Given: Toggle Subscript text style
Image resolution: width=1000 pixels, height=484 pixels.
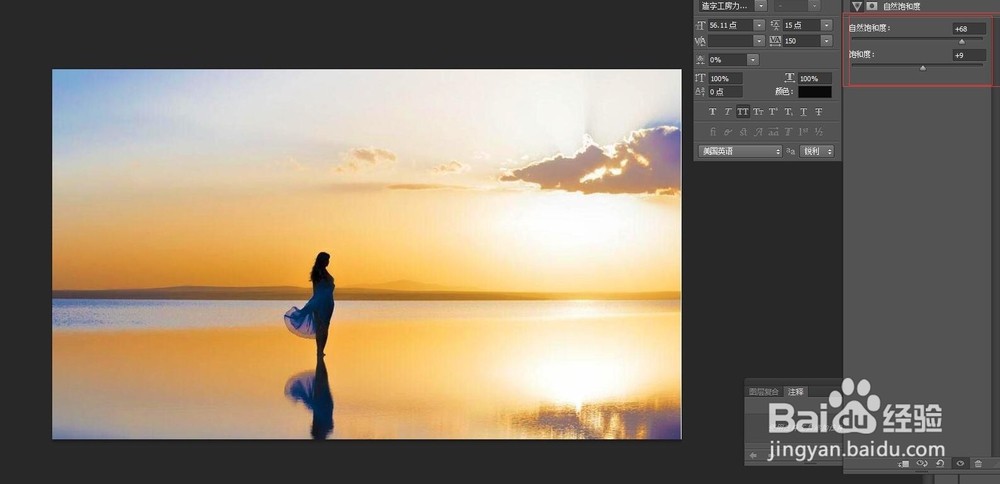Looking at the screenshot, I should point(788,112).
